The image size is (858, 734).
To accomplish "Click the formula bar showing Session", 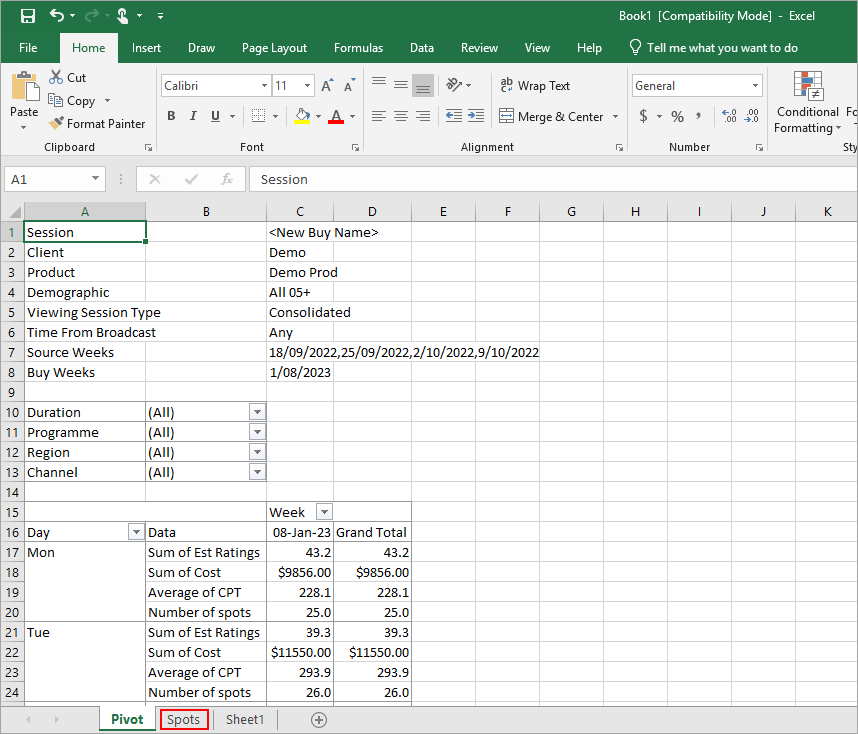I will tap(553, 180).
